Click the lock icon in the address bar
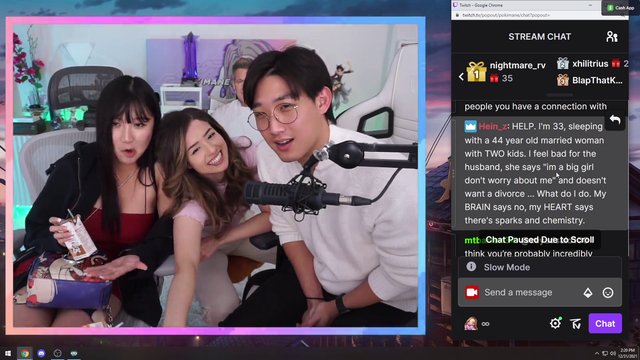The height and width of the screenshot is (360, 640). point(457,15)
